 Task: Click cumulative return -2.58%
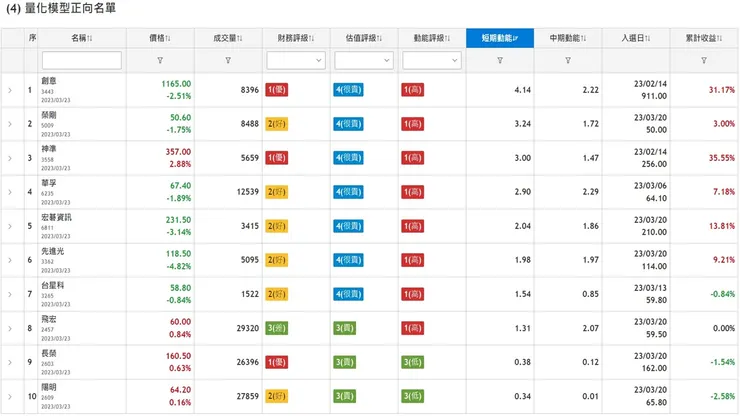(723, 396)
